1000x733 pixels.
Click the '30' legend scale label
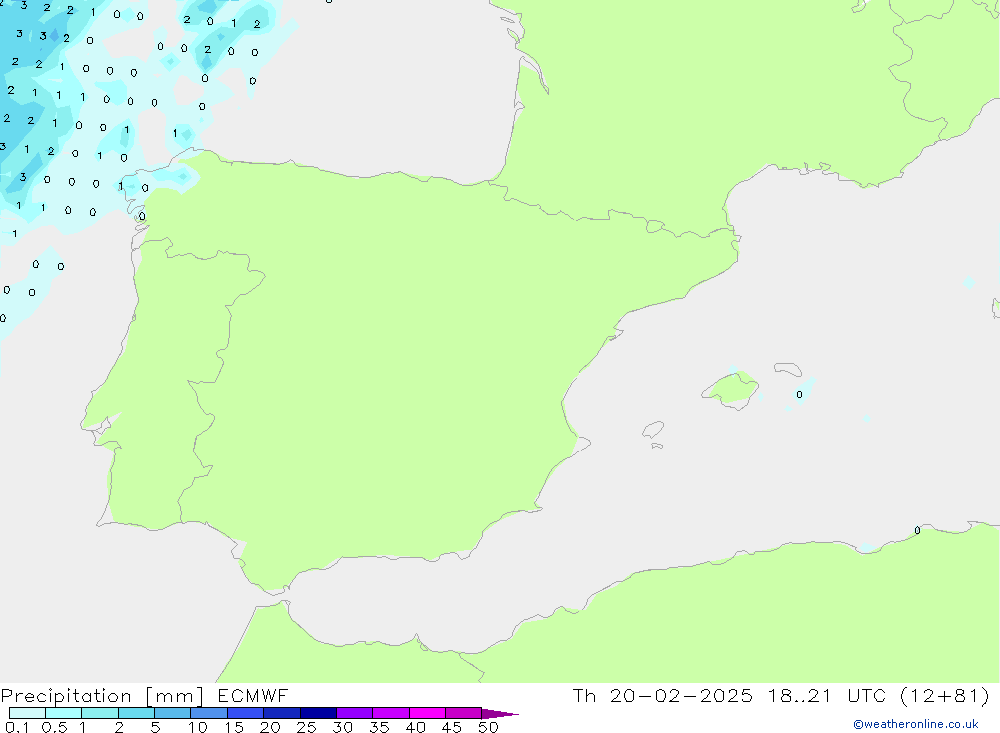coord(342,727)
